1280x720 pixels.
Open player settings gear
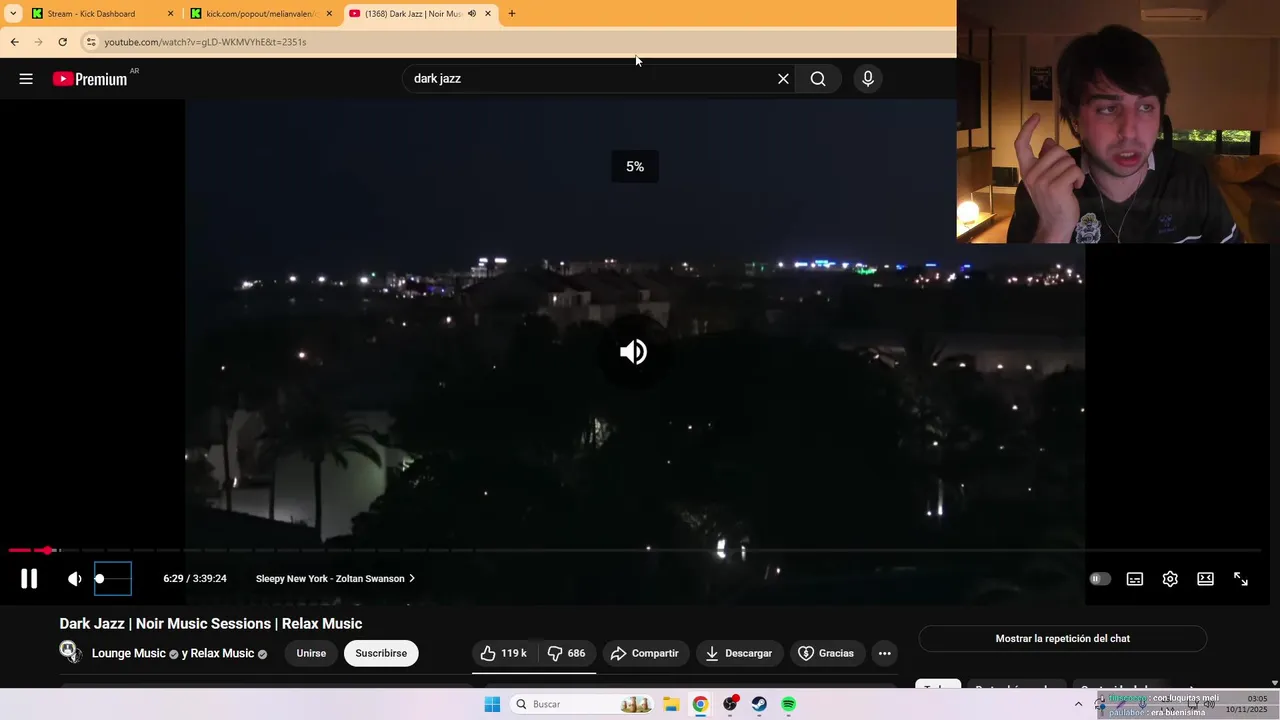[1170, 578]
